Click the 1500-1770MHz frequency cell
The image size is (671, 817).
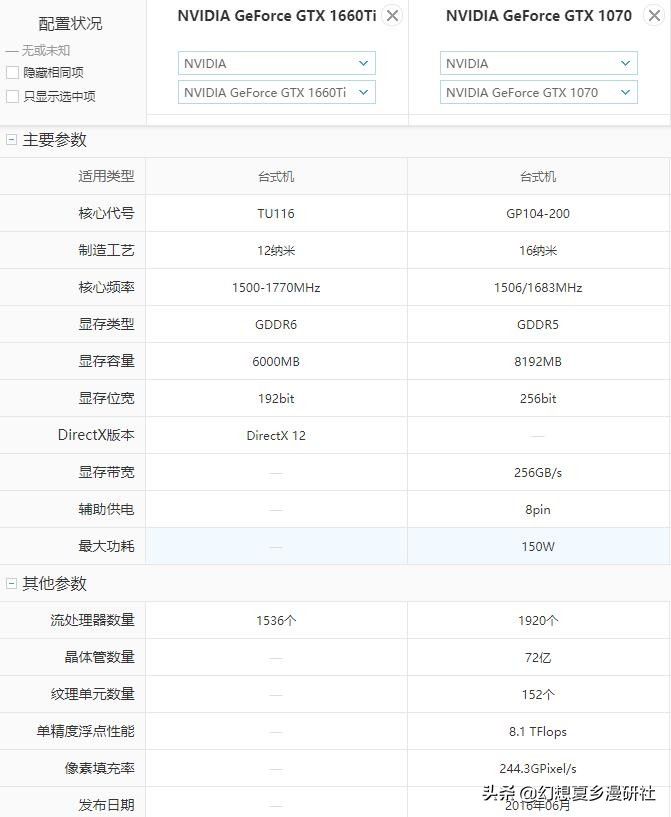tap(276, 288)
